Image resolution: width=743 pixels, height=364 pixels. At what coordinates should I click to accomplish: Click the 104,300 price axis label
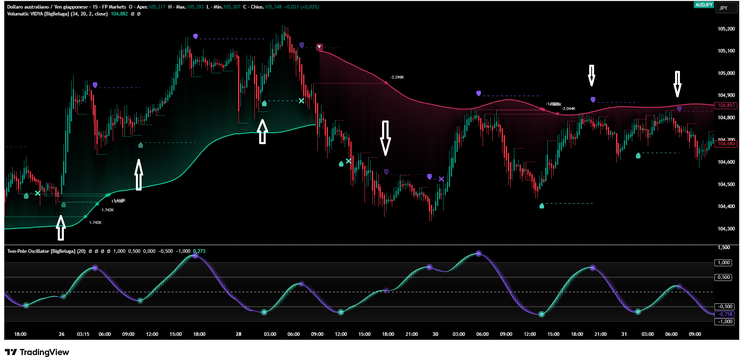tap(726, 229)
